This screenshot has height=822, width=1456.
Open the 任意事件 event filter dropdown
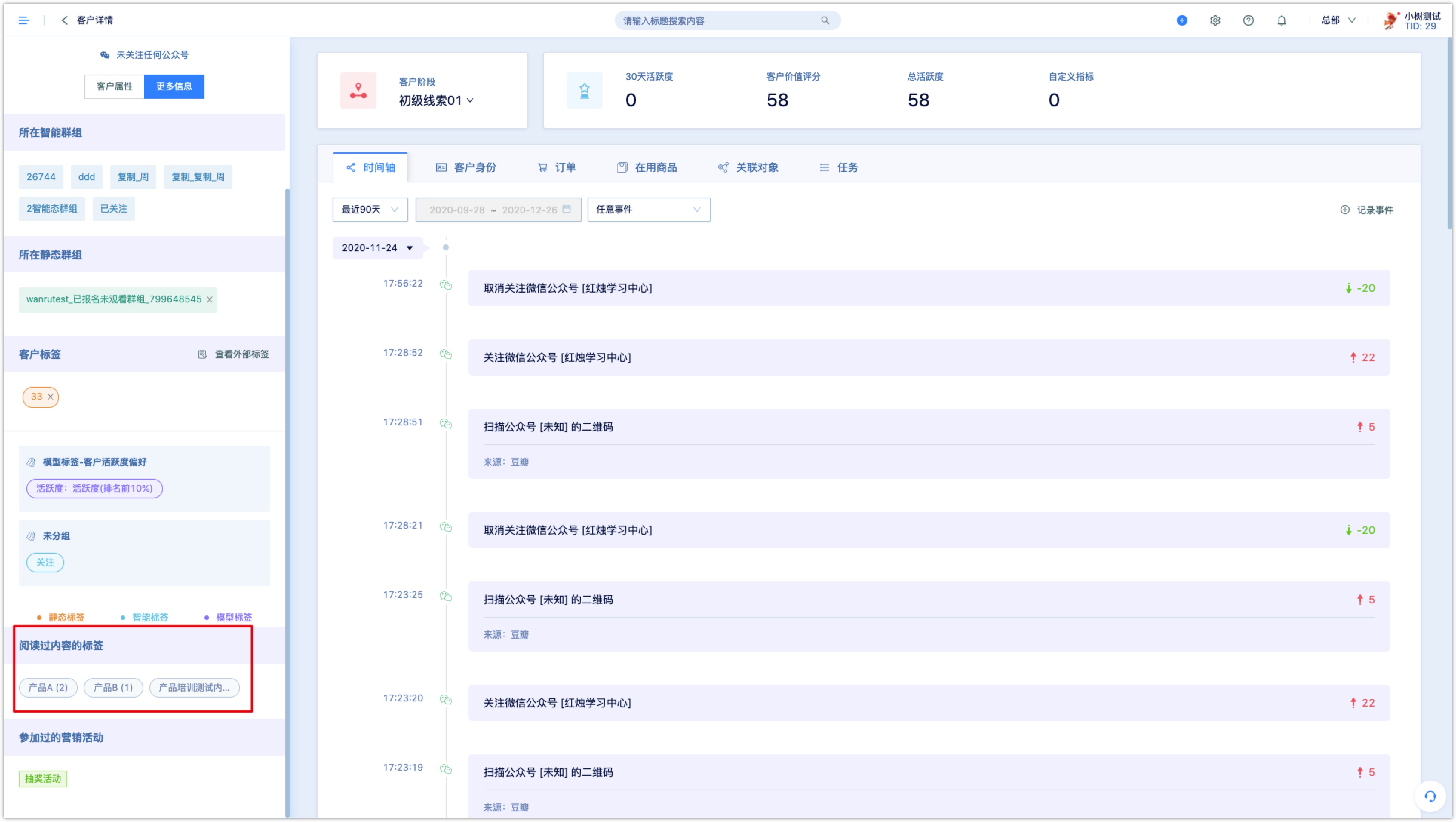click(649, 210)
